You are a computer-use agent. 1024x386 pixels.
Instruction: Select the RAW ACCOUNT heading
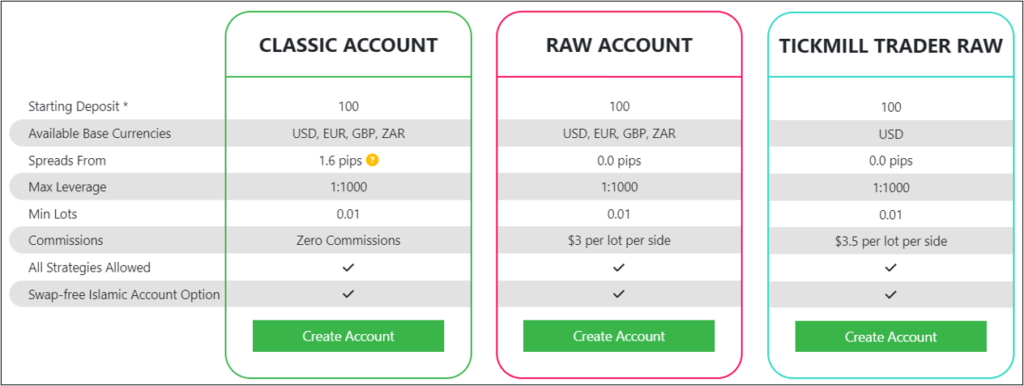(619, 45)
